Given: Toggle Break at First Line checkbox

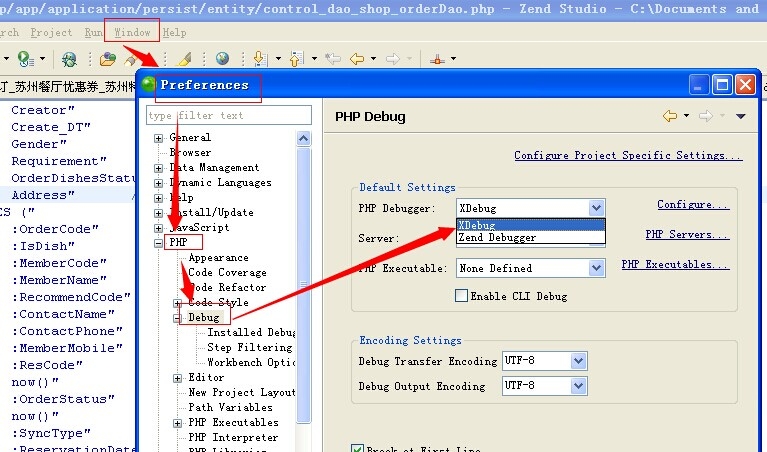Looking at the screenshot, I should (x=357, y=448).
